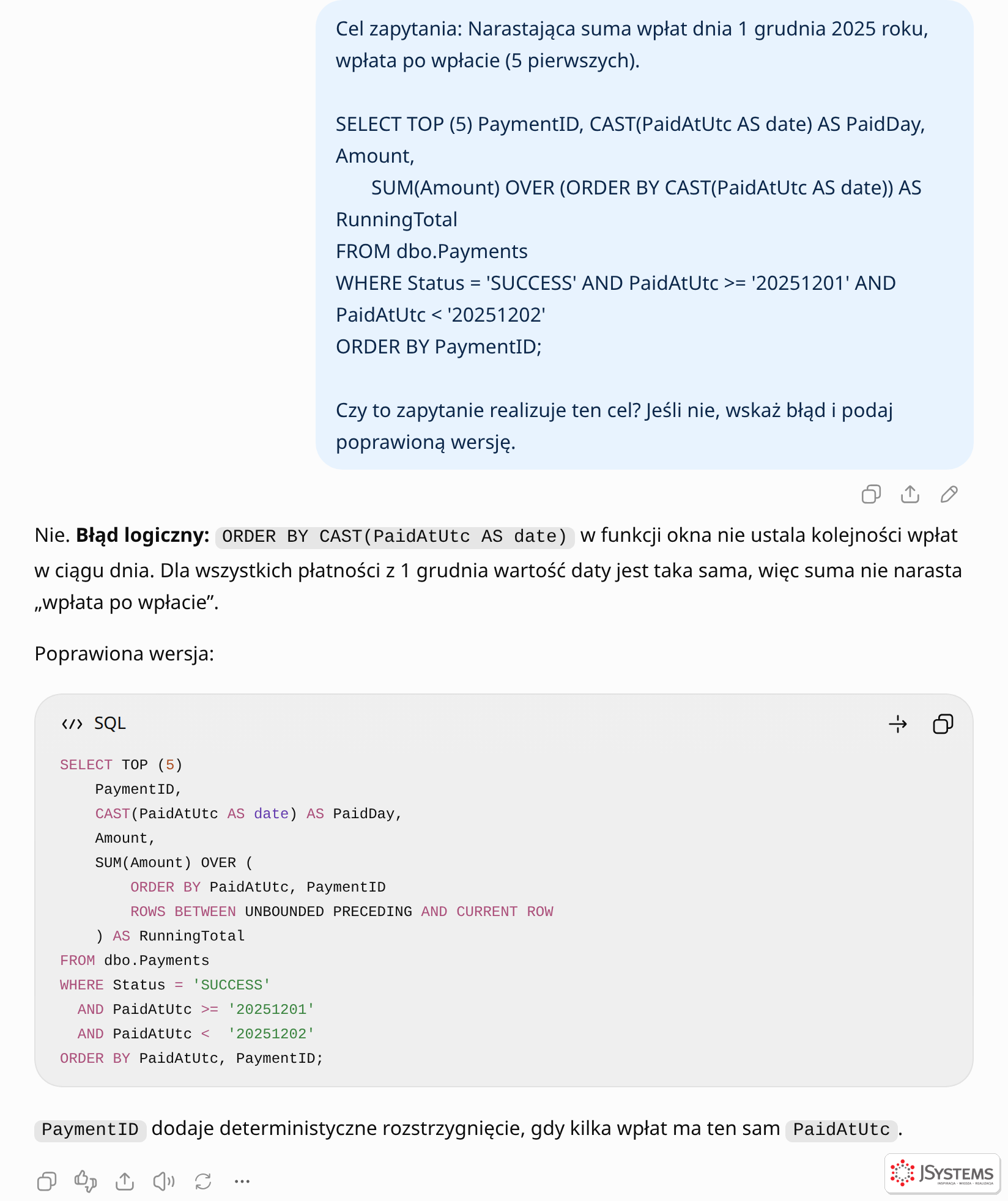The height and width of the screenshot is (1201, 1008).
Task: Copy the assistant response
Action: (x=46, y=1181)
